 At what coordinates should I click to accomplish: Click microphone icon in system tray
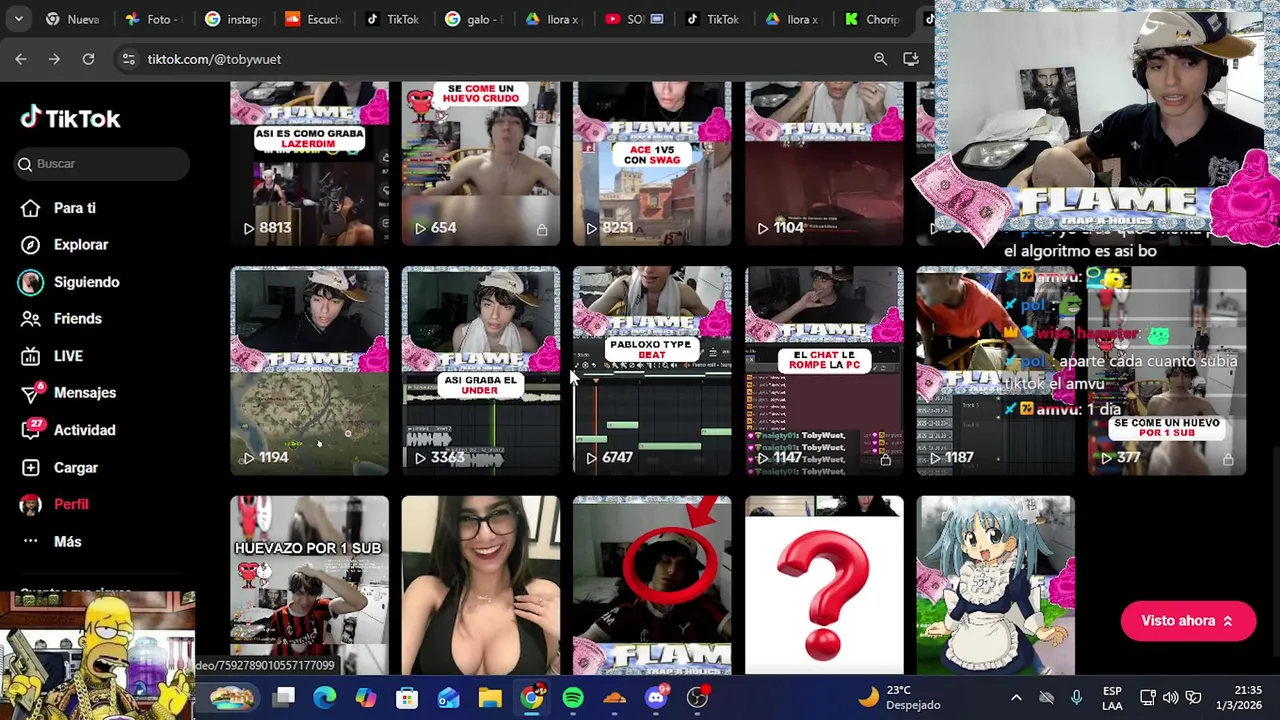pos(1076,697)
